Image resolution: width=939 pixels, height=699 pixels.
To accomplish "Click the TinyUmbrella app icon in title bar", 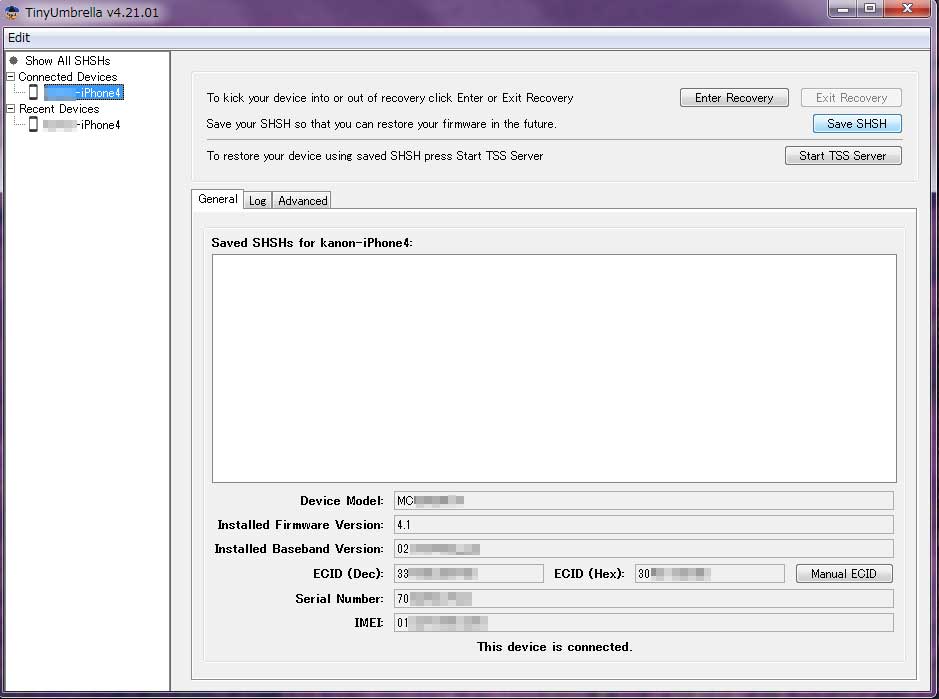I will pos(12,12).
